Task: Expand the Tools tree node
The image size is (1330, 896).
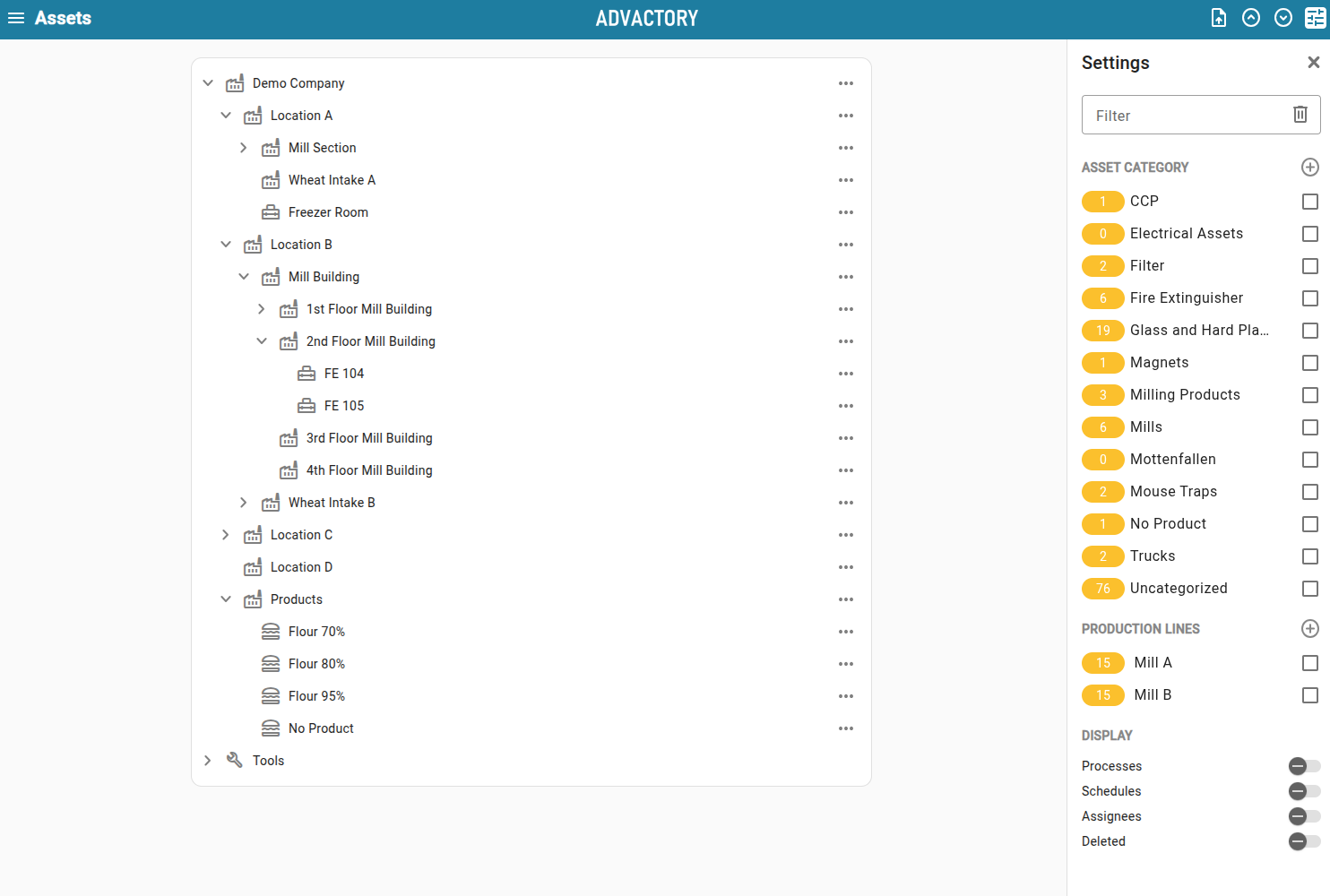Action: [208, 761]
